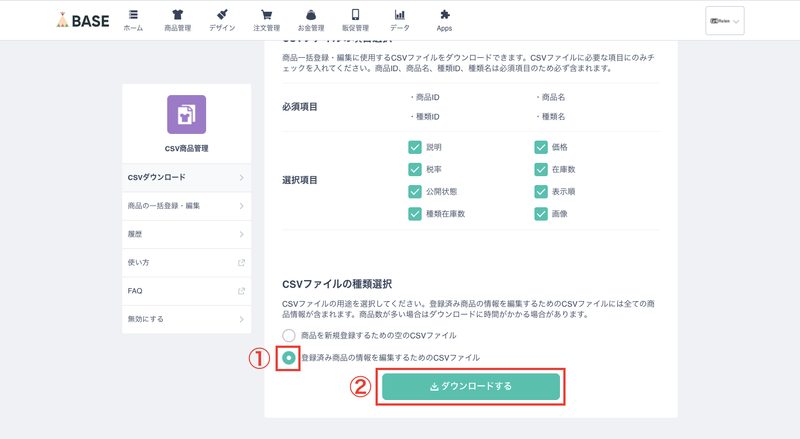Open 注文管理 cart icon

(266, 14)
